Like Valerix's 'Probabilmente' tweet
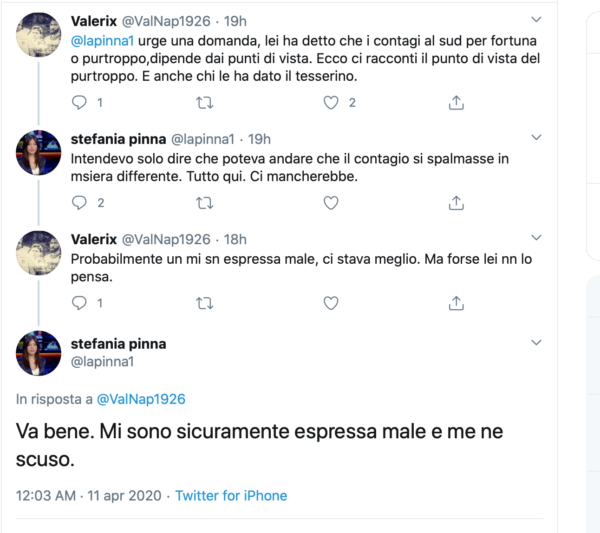Screen dimensions: 600x533 coord(331,303)
